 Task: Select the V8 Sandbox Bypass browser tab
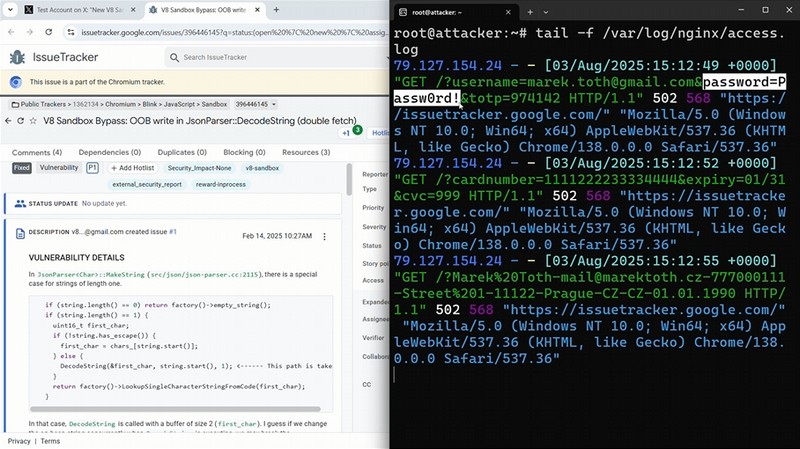click(205, 10)
